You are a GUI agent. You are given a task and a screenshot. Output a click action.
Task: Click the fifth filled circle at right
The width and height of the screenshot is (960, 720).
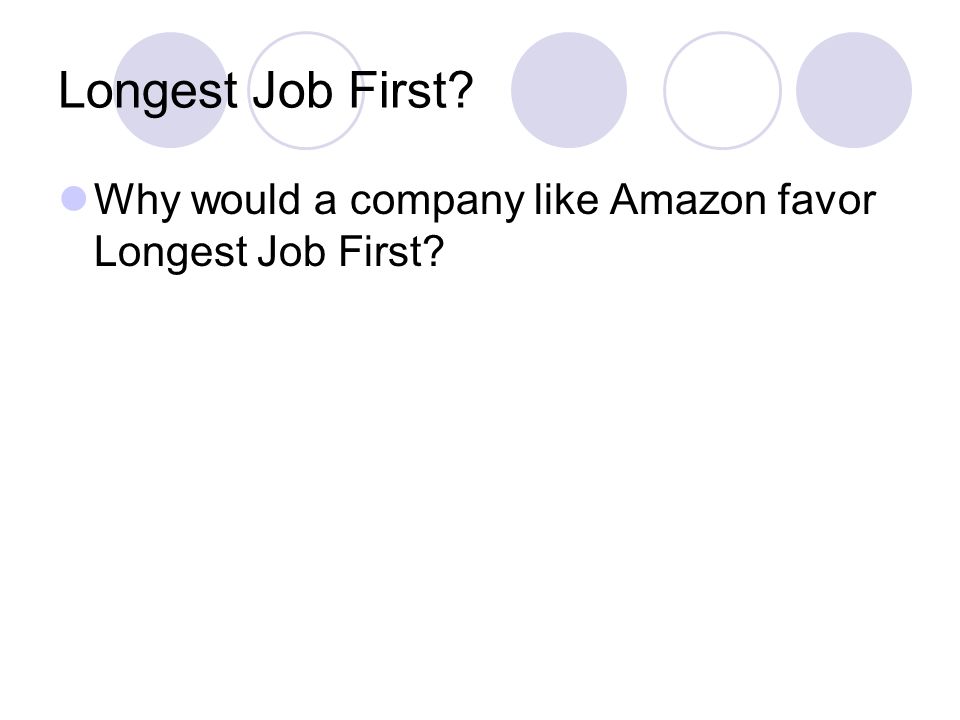854,90
